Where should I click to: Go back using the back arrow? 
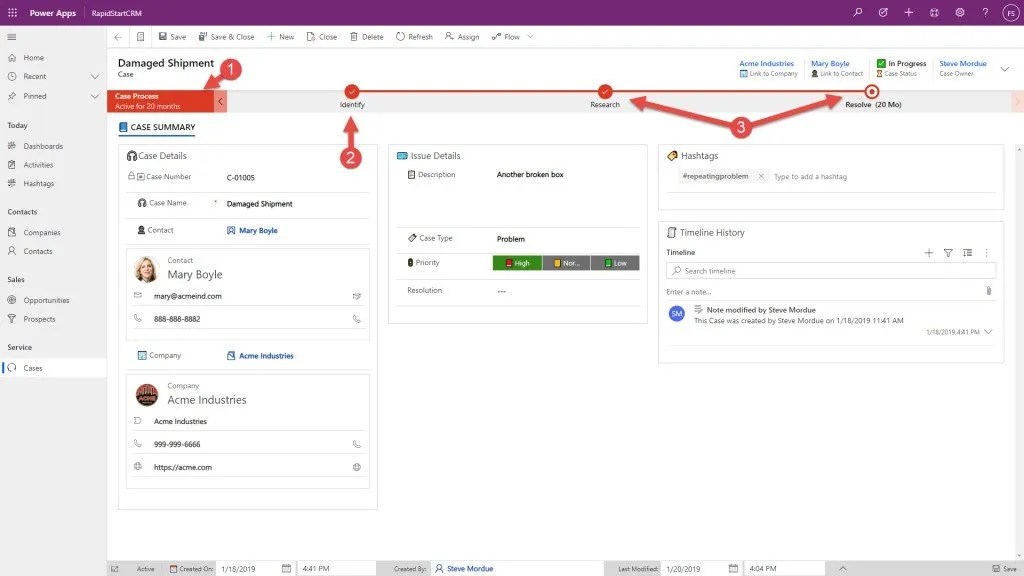[118, 37]
